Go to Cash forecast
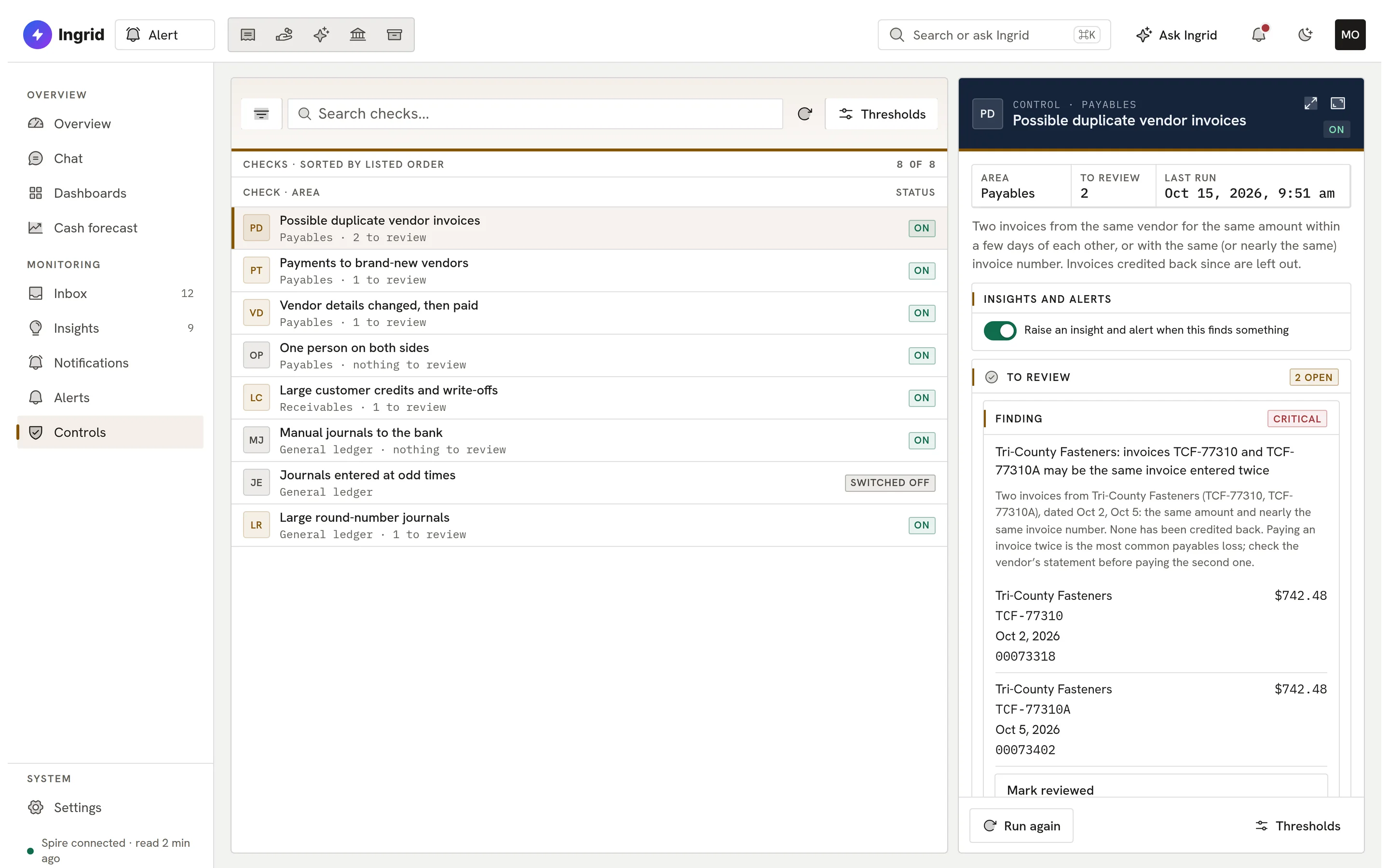Screen dimensions: 1389x868 (110, 228)
